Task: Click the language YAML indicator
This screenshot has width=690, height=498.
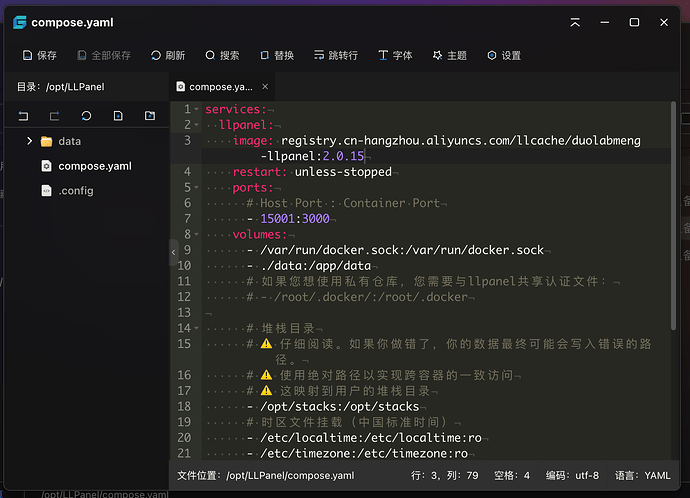Action: 642,476
